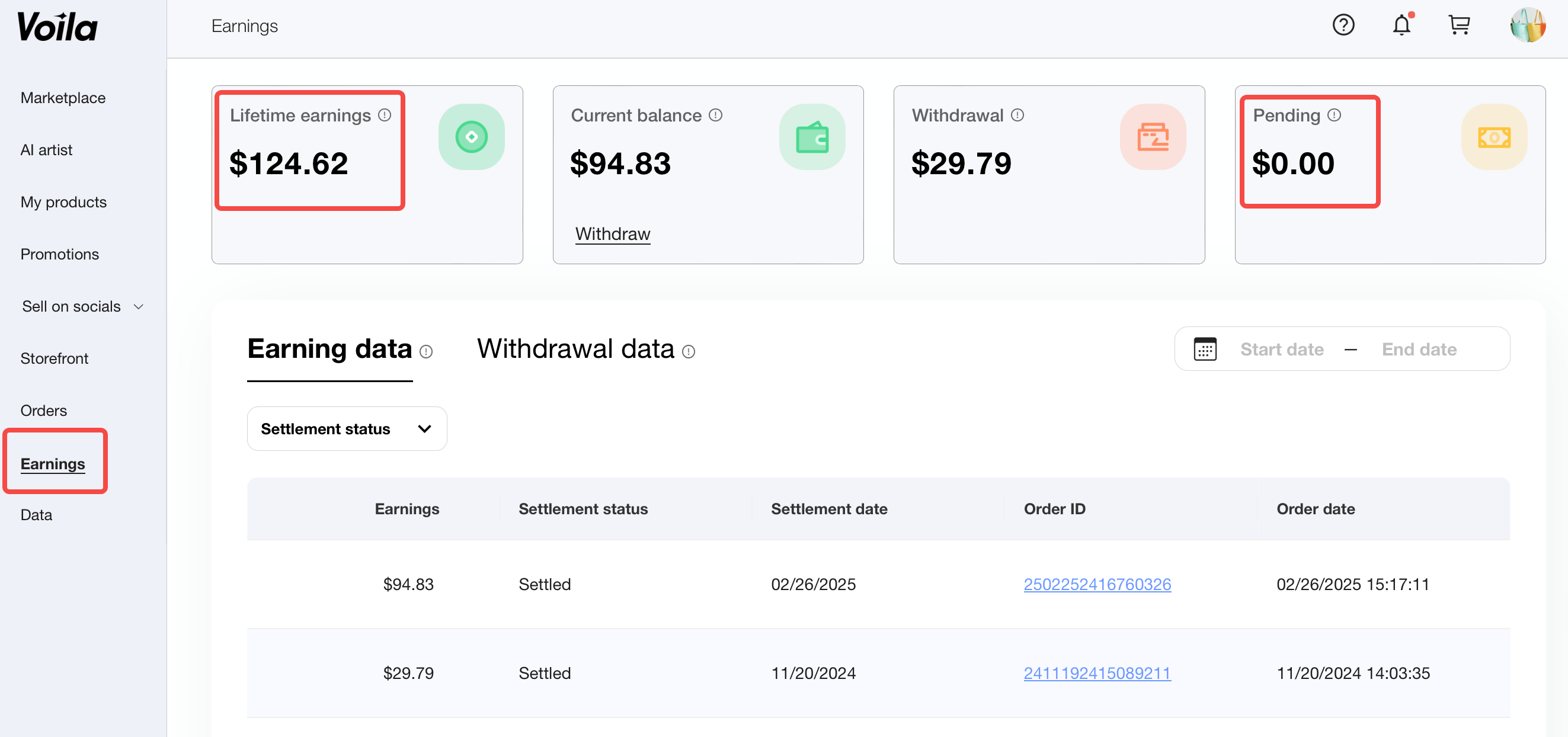Click the Withdrawal card info icon

(x=1017, y=115)
